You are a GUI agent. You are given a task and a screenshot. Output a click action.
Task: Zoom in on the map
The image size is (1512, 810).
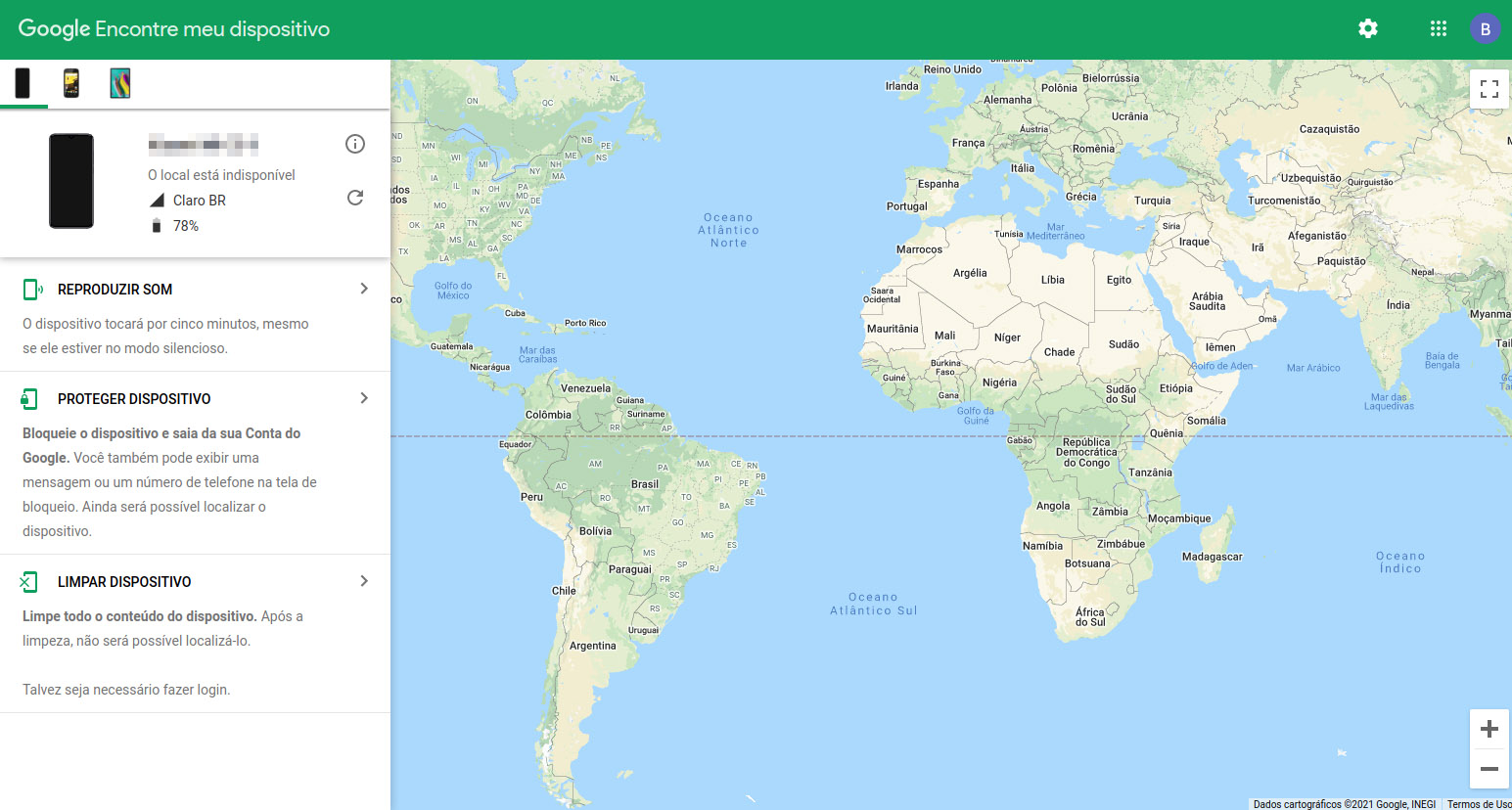(x=1489, y=729)
